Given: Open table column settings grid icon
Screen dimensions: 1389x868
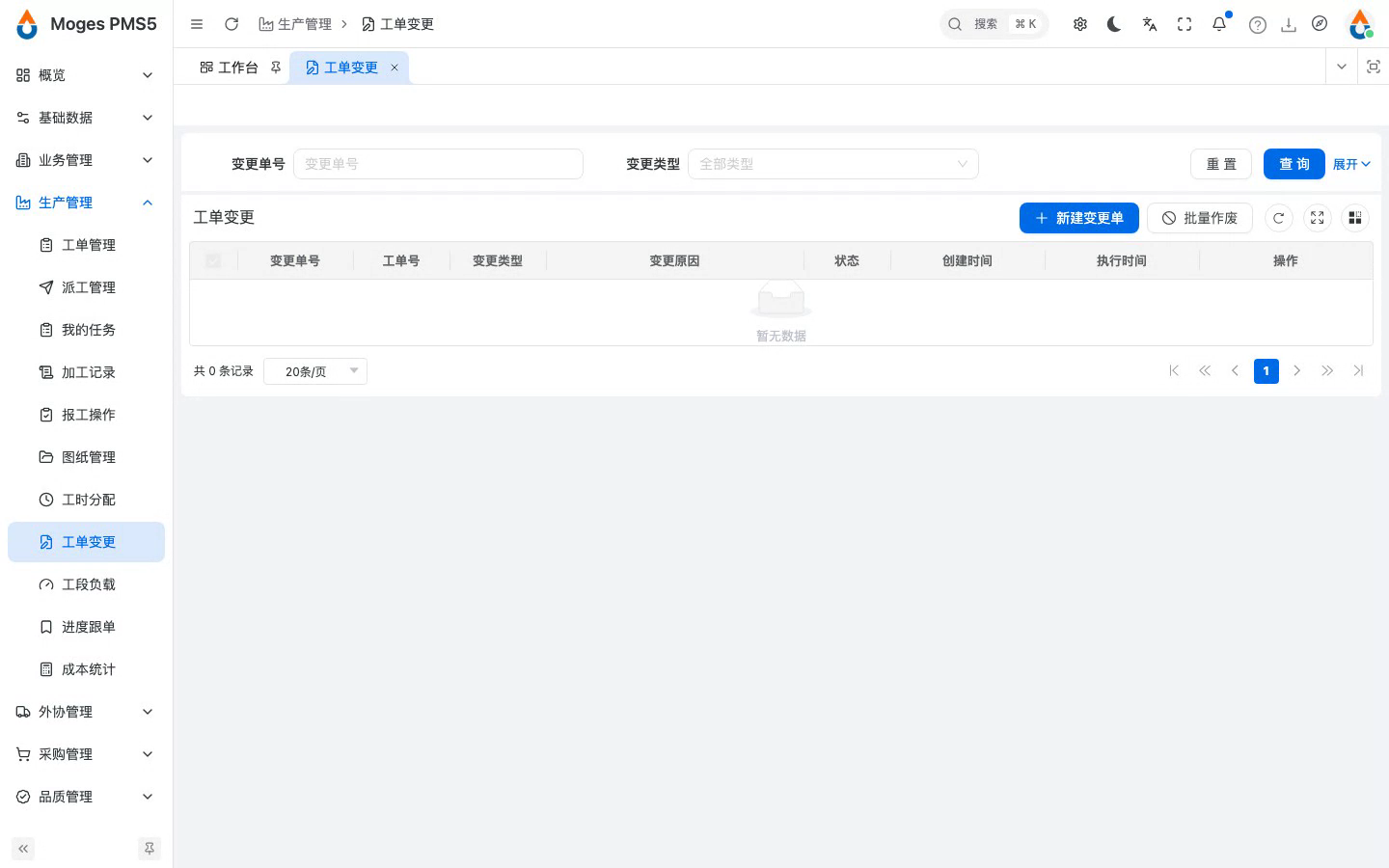Looking at the screenshot, I should point(1355,218).
